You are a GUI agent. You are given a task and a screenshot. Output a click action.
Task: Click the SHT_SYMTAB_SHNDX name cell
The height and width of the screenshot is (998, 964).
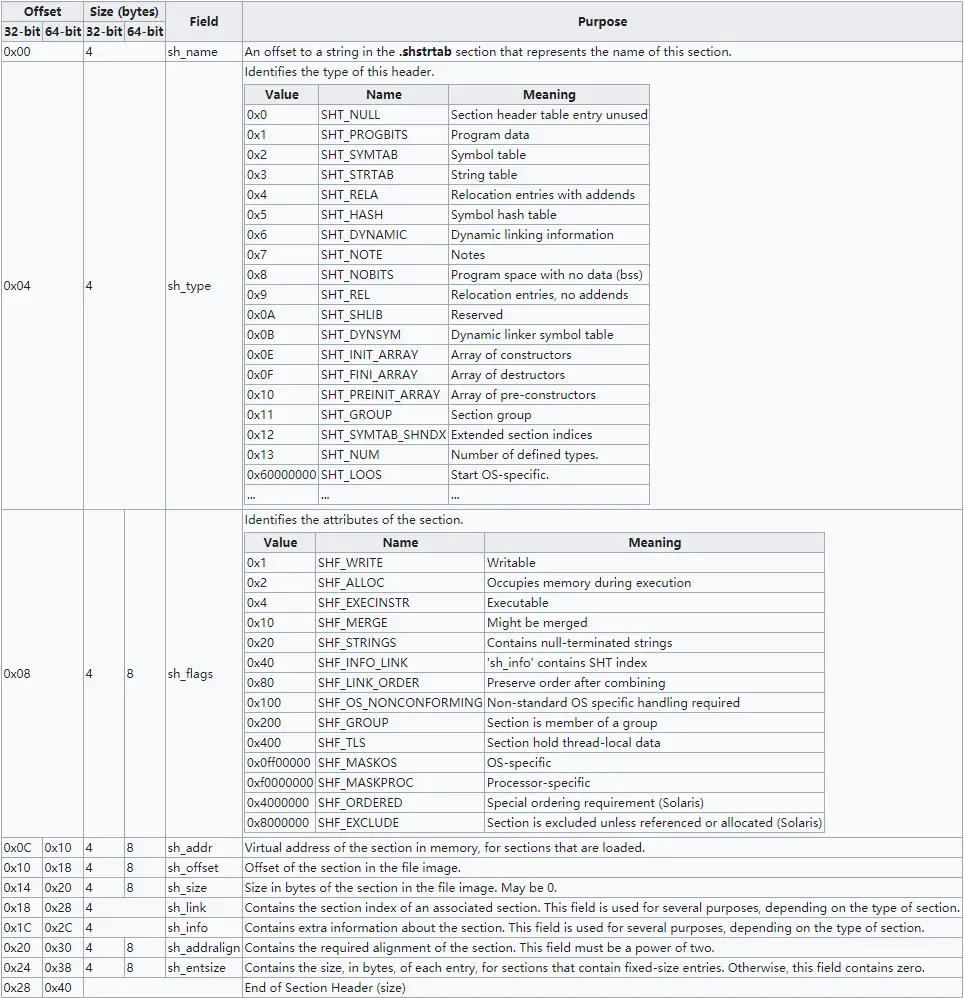tap(383, 435)
